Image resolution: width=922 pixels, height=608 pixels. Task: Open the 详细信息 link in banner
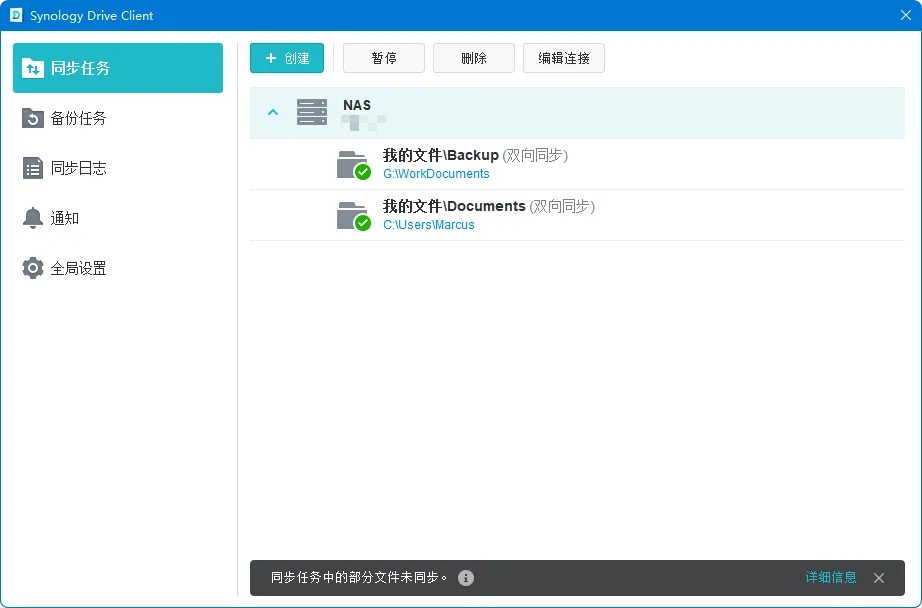click(x=831, y=577)
